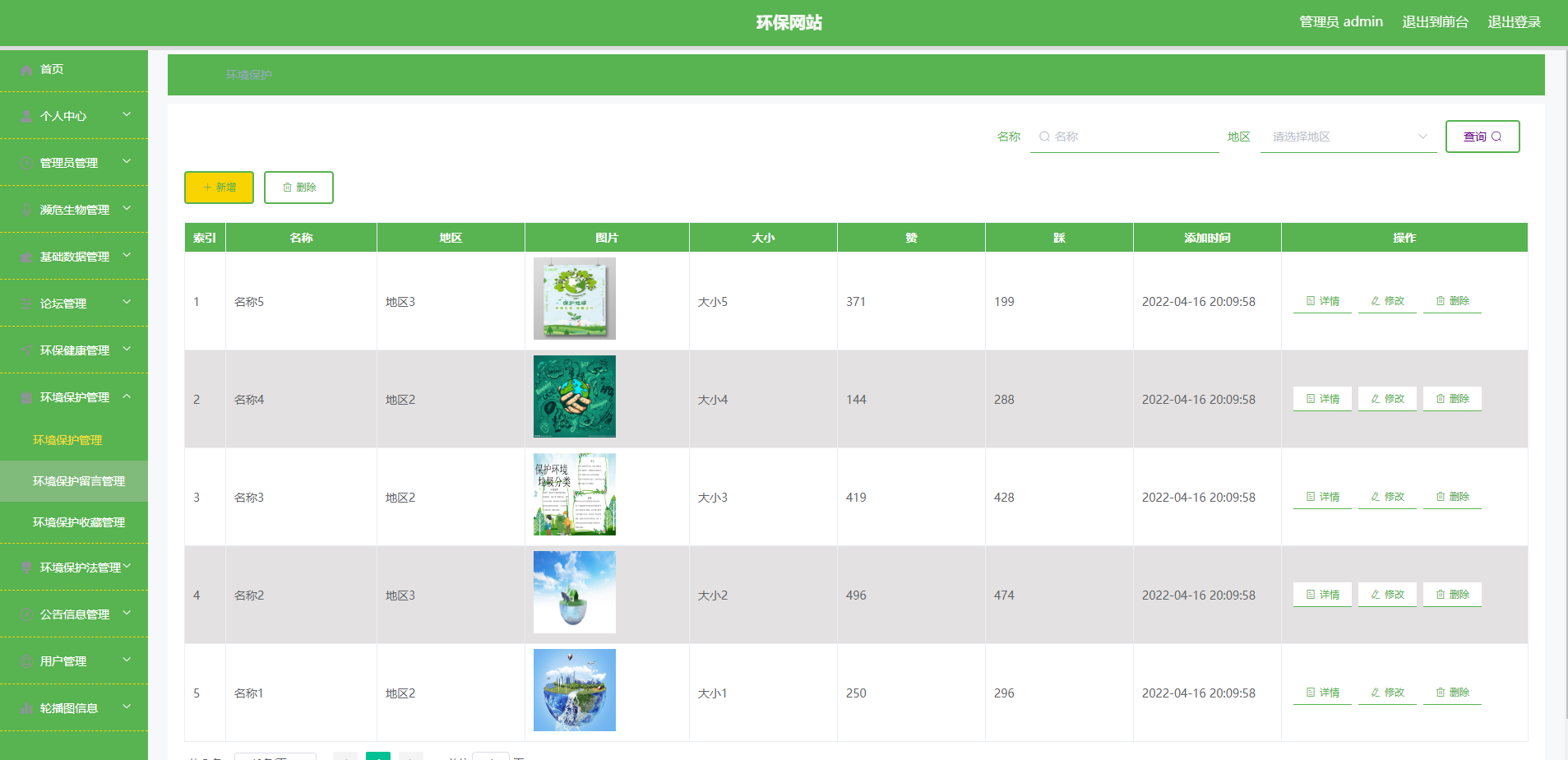Click 管理员 admin in the header
This screenshot has height=760, width=1568.
point(1340,22)
